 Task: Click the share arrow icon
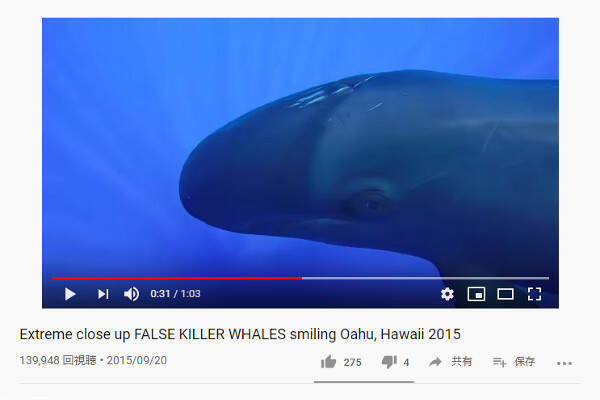435,362
